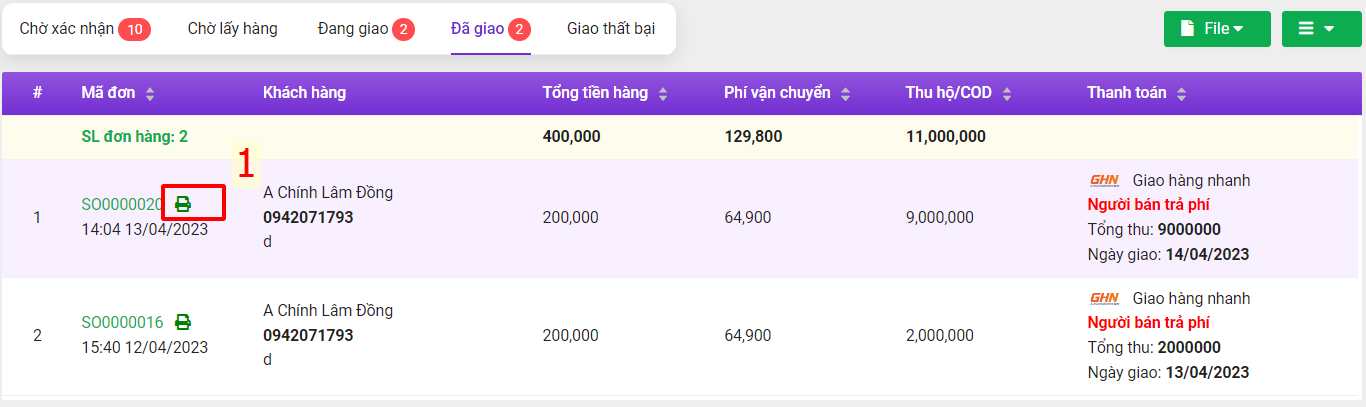
Task: Open the Giao thất bại tab
Action: (x=611, y=29)
